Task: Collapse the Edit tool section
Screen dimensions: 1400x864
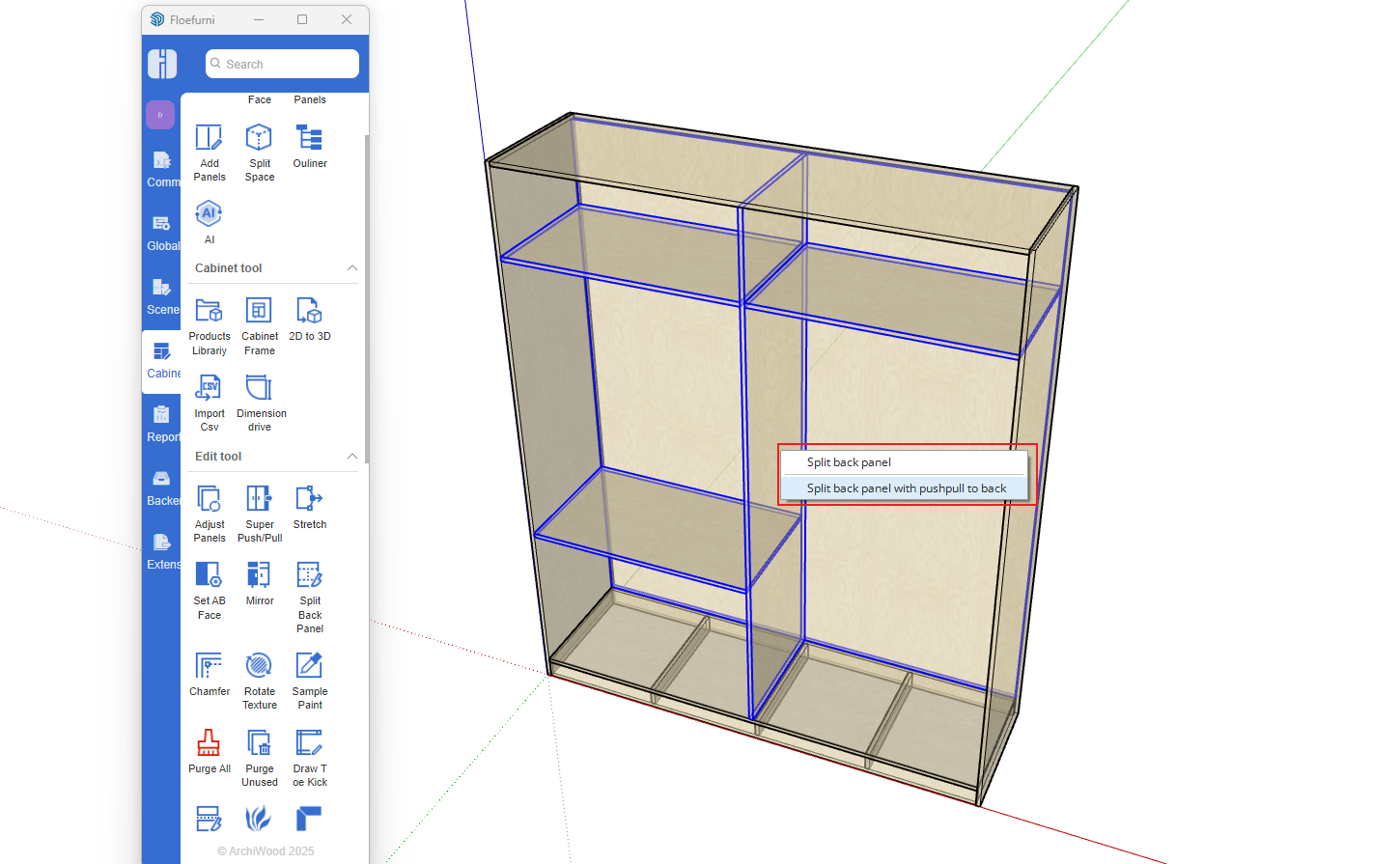Action: [351, 457]
